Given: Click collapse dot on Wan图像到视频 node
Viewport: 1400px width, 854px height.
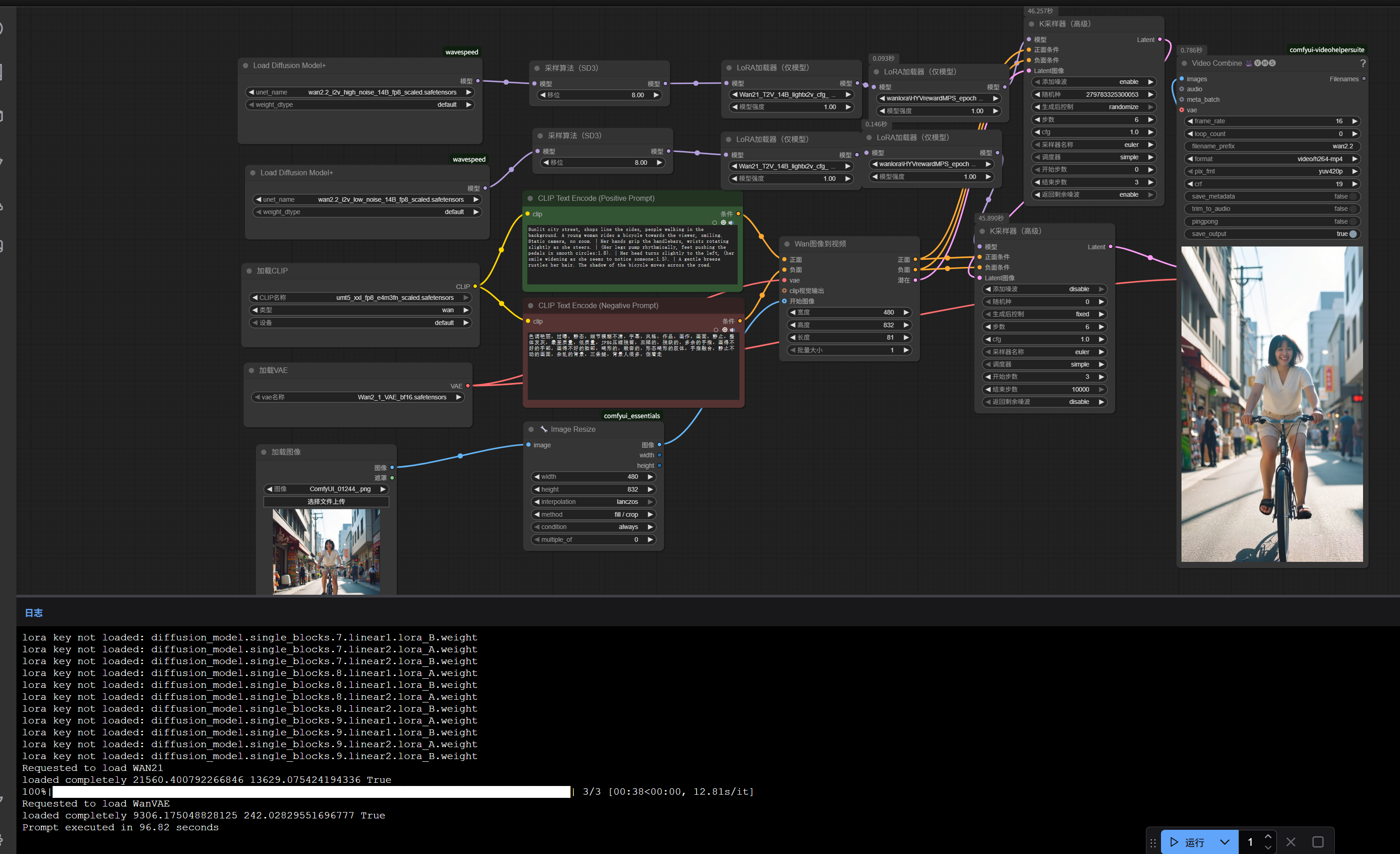Looking at the screenshot, I should pyautogui.click(x=786, y=244).
